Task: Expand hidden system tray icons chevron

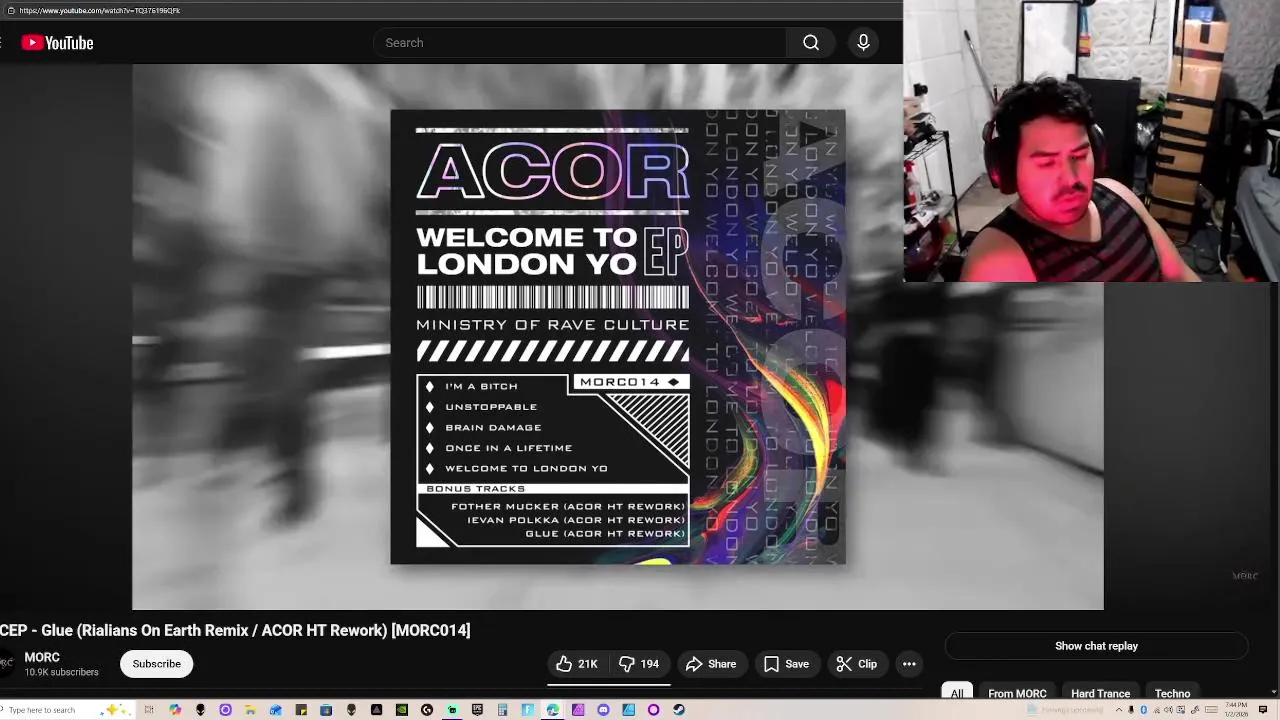Action: (1119, 710)
